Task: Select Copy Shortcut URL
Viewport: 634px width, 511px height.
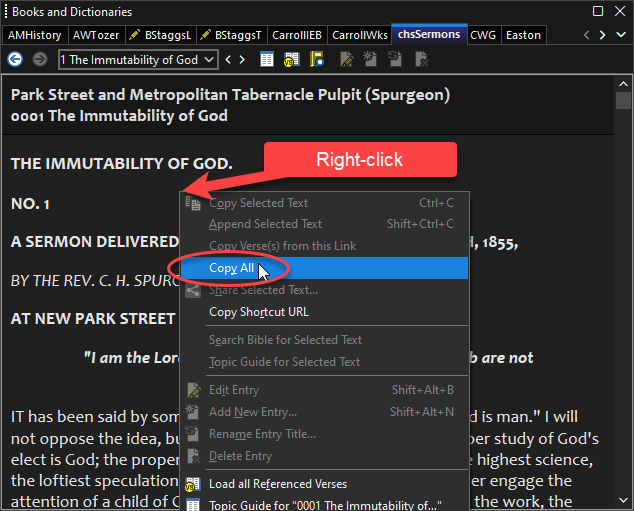Action: [324, 312]
